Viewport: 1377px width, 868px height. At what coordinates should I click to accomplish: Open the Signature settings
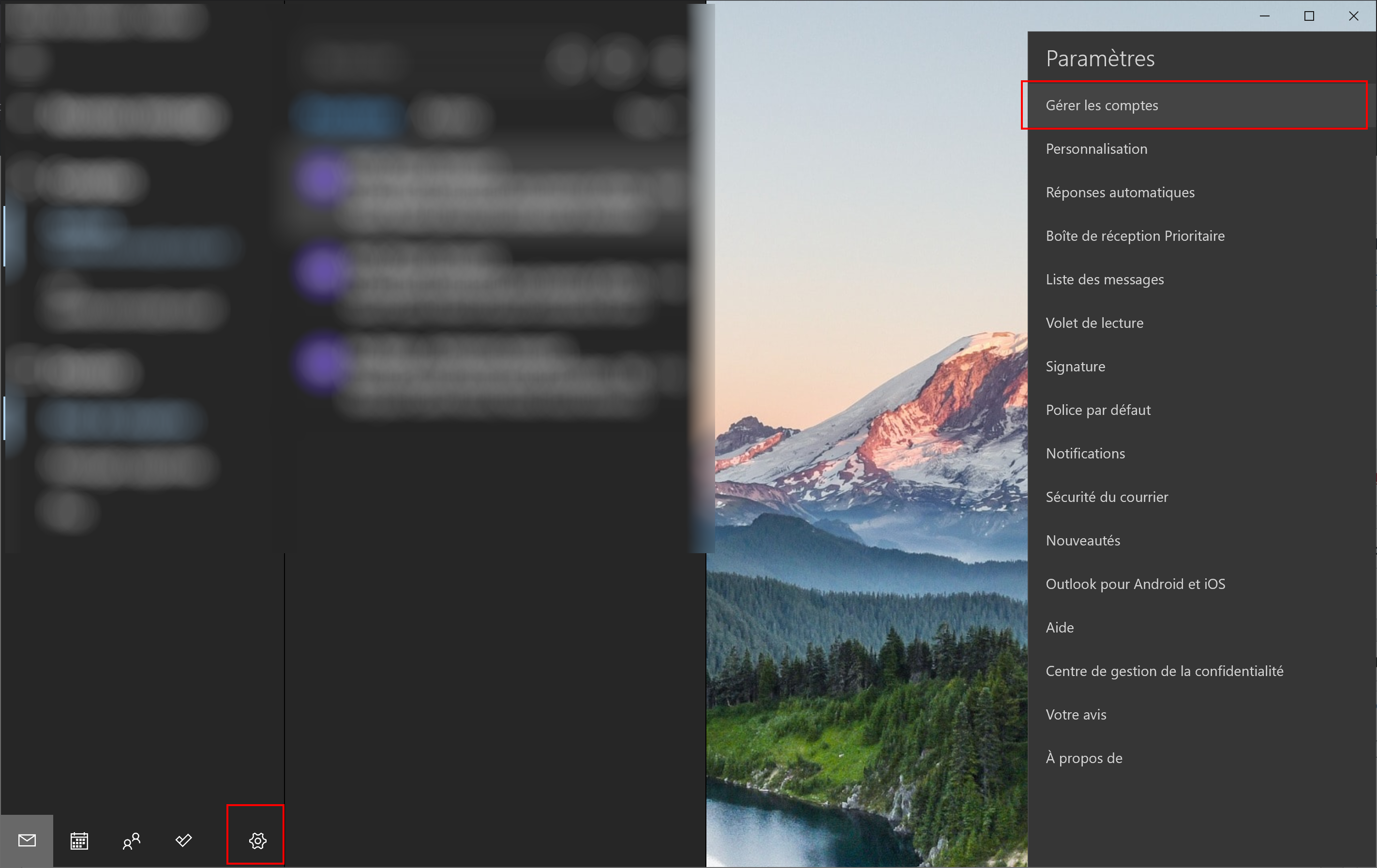click(x=1075, y=366)
